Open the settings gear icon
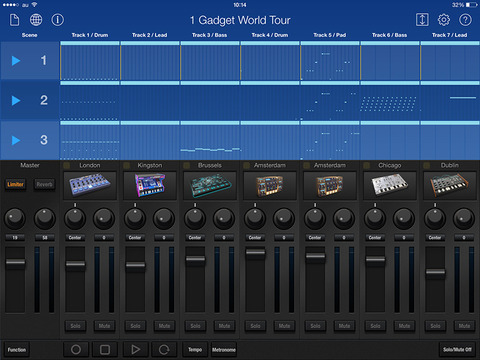 (x=444, y=20)
